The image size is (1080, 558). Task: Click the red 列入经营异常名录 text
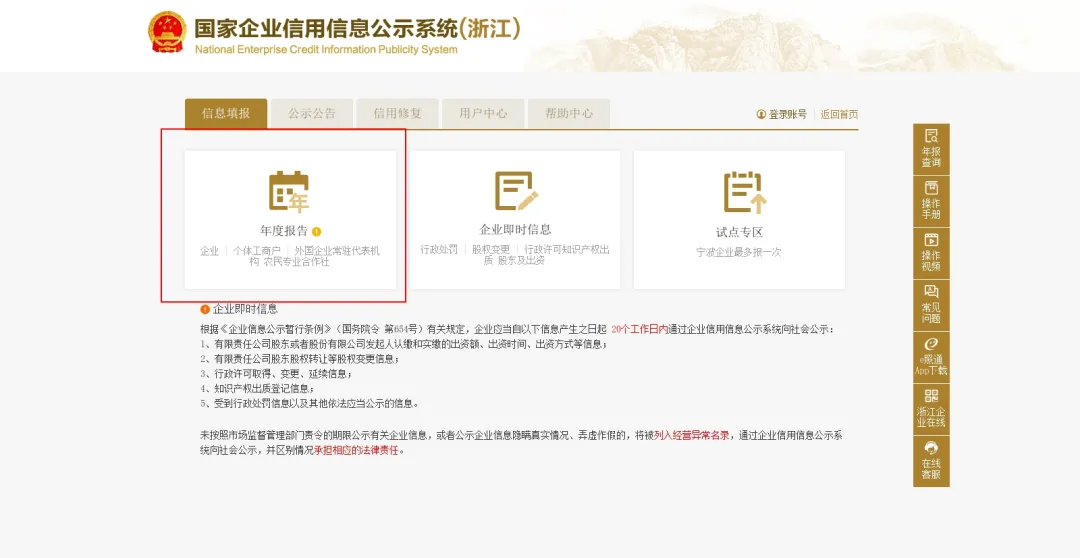pyautogui.click(x=692, y=435)
